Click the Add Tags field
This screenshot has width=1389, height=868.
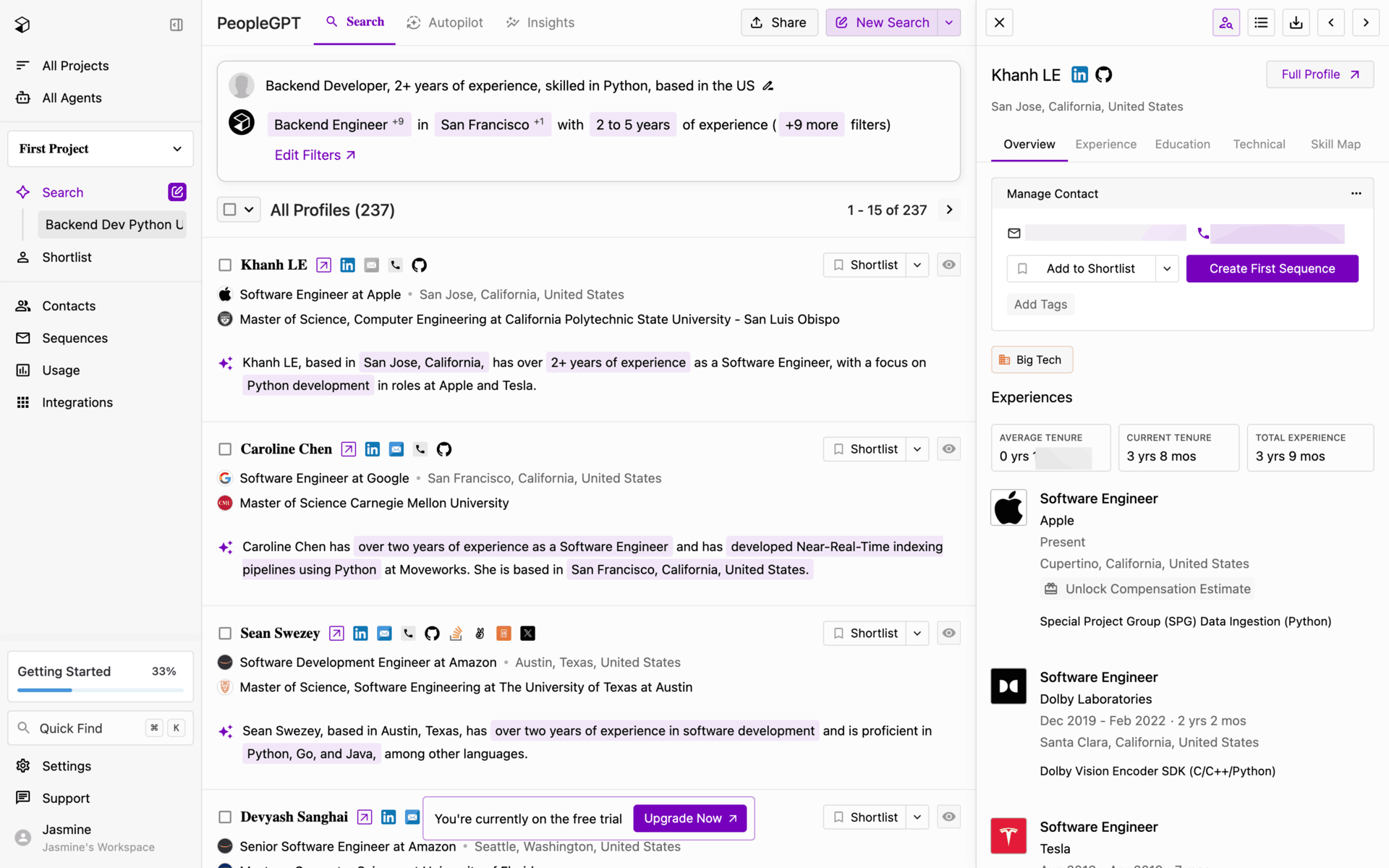pyautogui.click(x=1040, y=305)
